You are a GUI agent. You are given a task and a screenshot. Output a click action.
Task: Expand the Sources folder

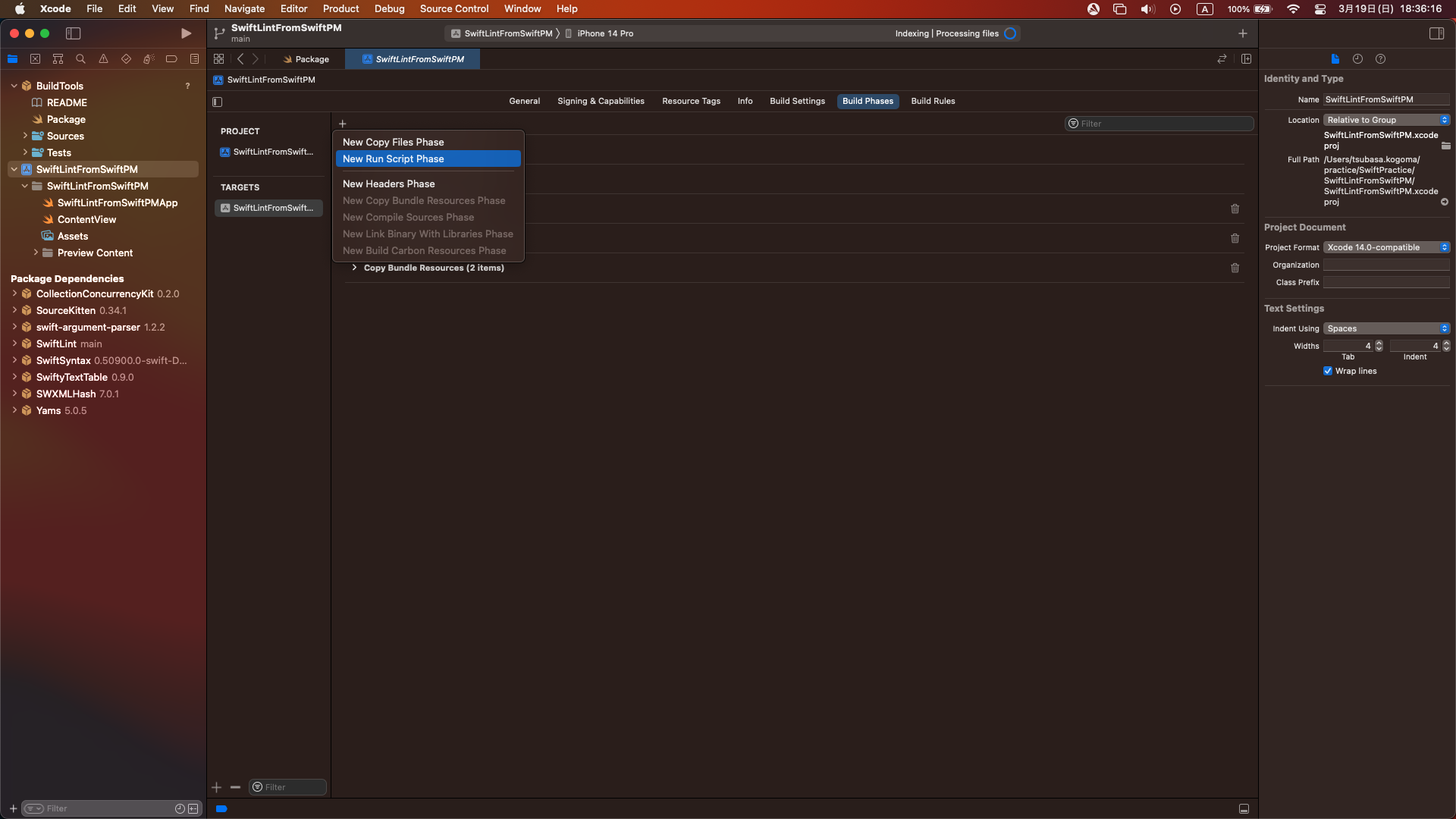[x=25, y=136]
